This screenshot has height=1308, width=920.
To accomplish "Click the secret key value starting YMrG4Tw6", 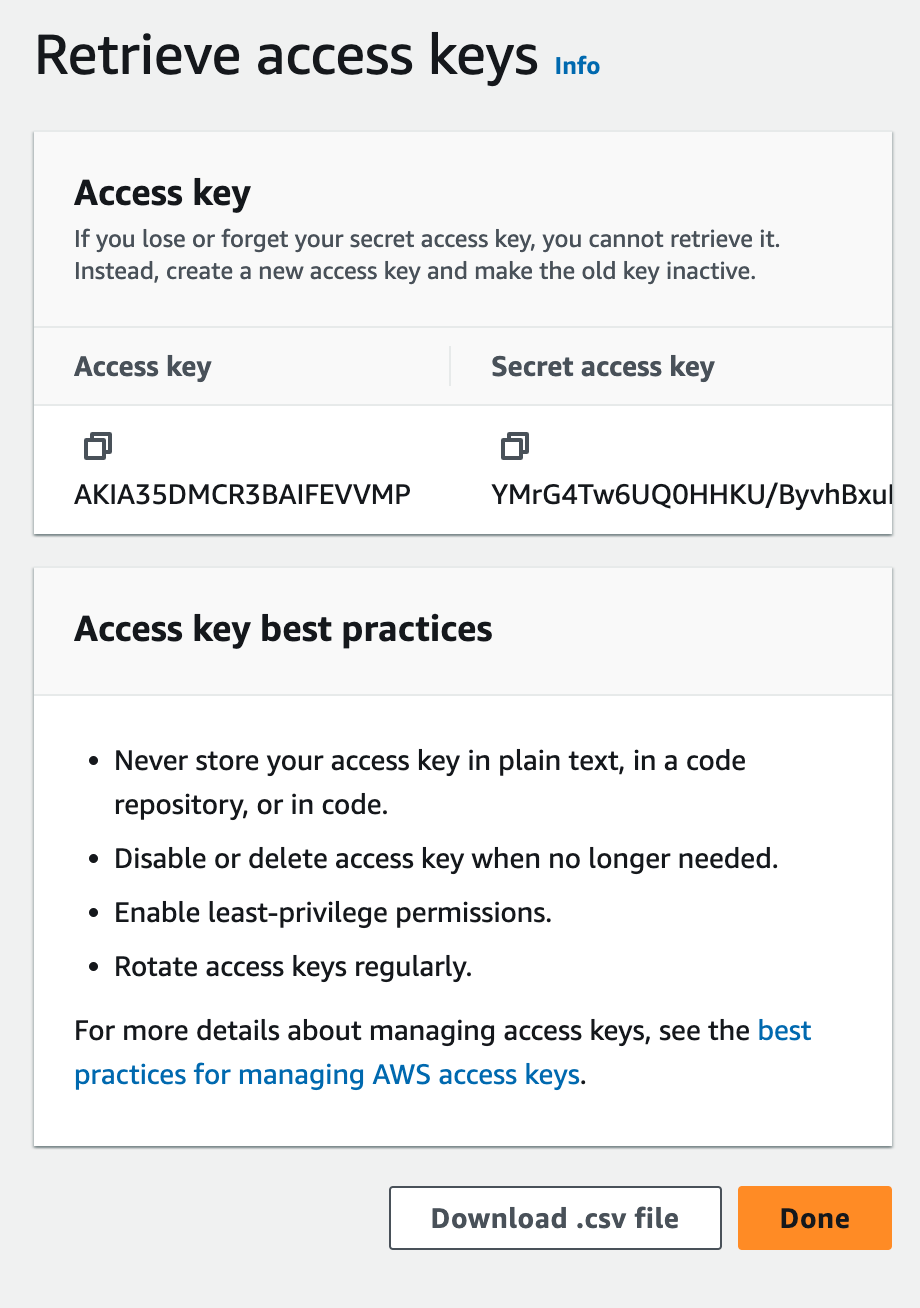I will [688, 494].
